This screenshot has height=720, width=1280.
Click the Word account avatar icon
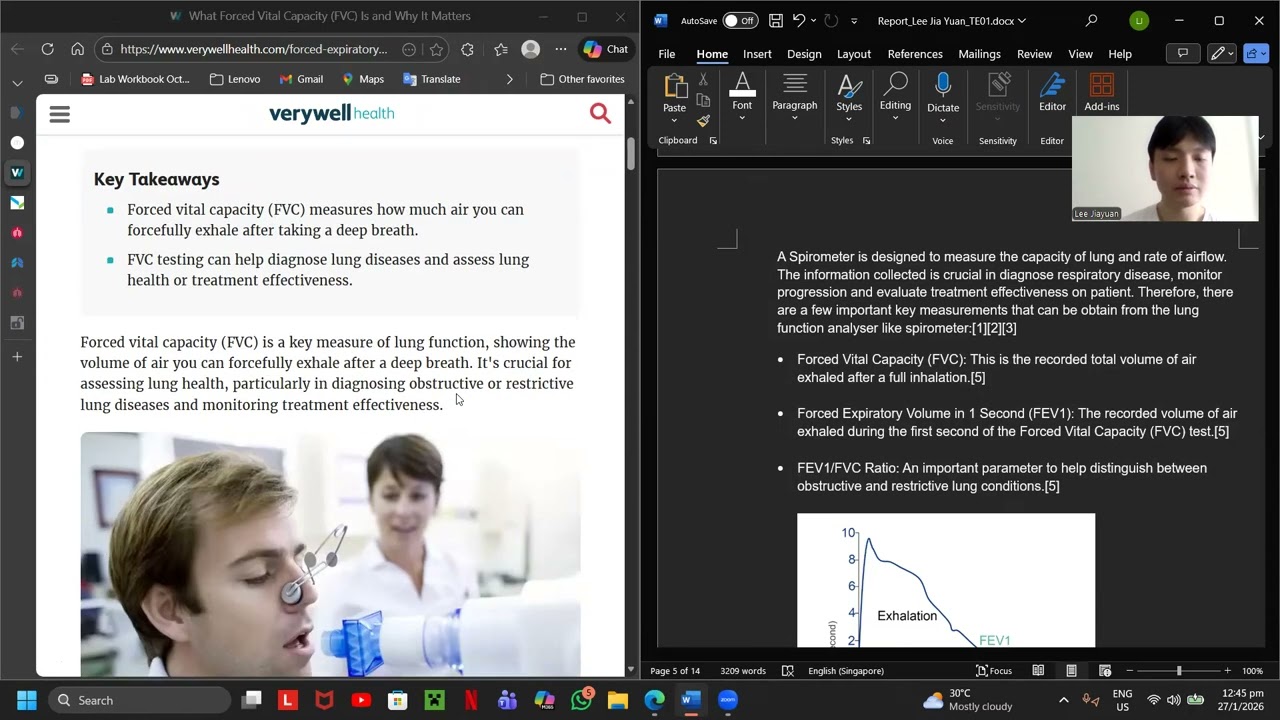(x=1139, y=20)
